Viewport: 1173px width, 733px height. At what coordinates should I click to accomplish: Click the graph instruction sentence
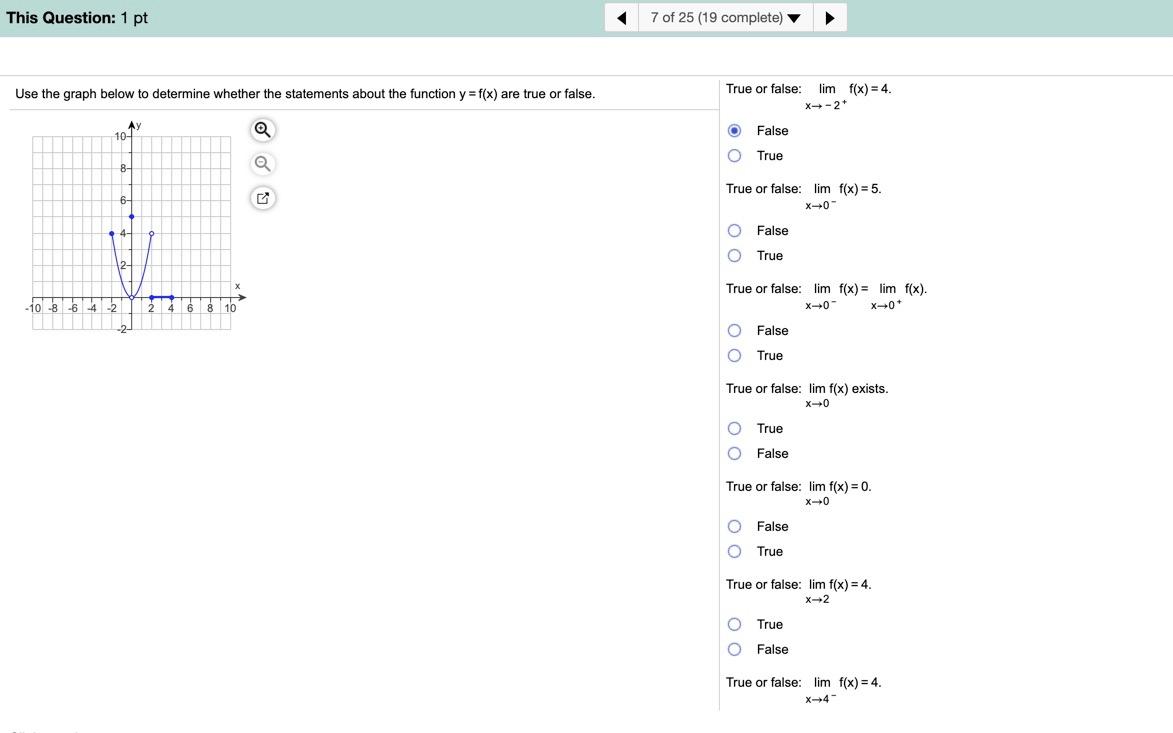pyautogui.click(x=305, y=94)
